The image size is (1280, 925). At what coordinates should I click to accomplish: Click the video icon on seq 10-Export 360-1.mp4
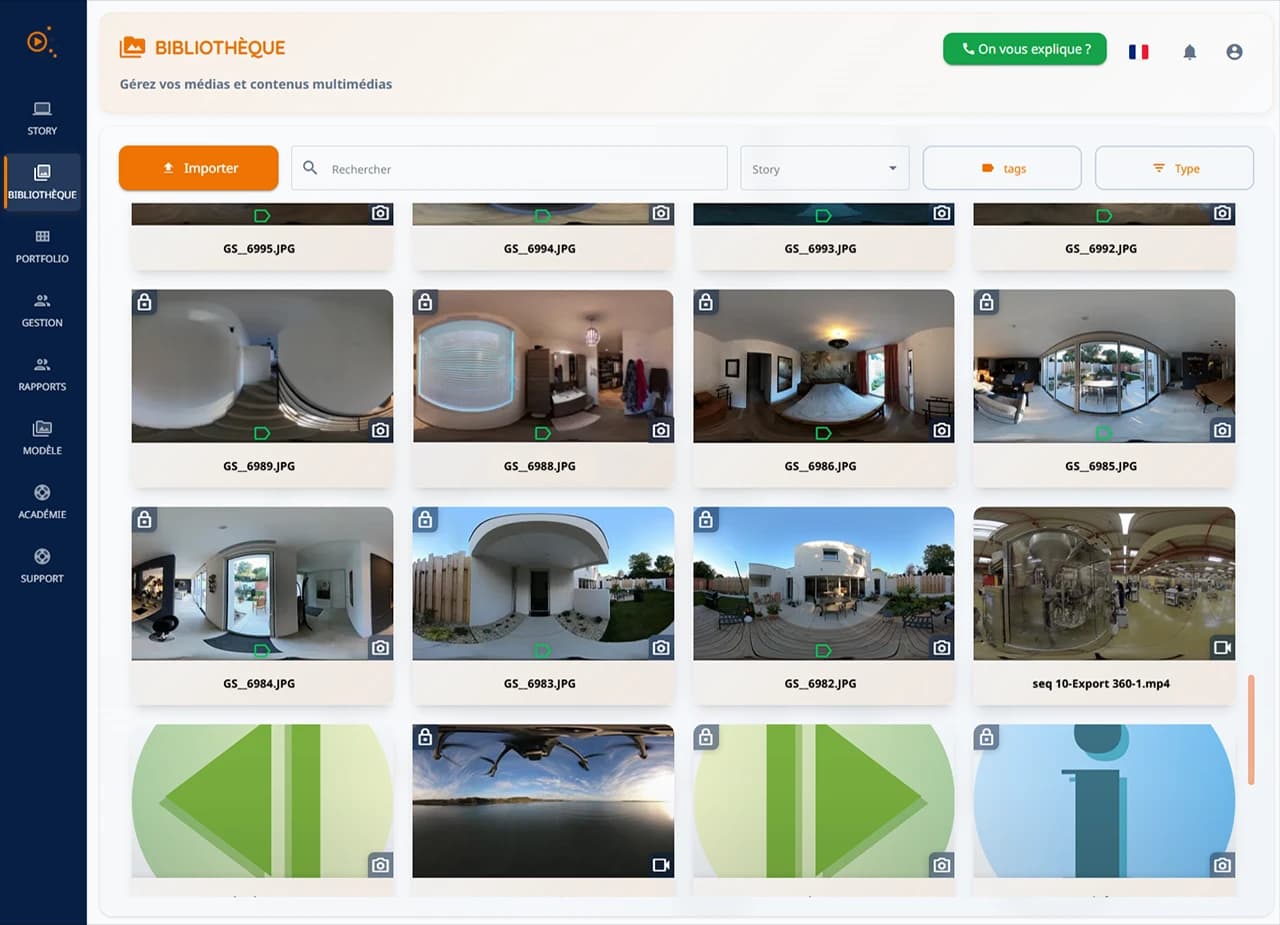tap(1221, 647)
